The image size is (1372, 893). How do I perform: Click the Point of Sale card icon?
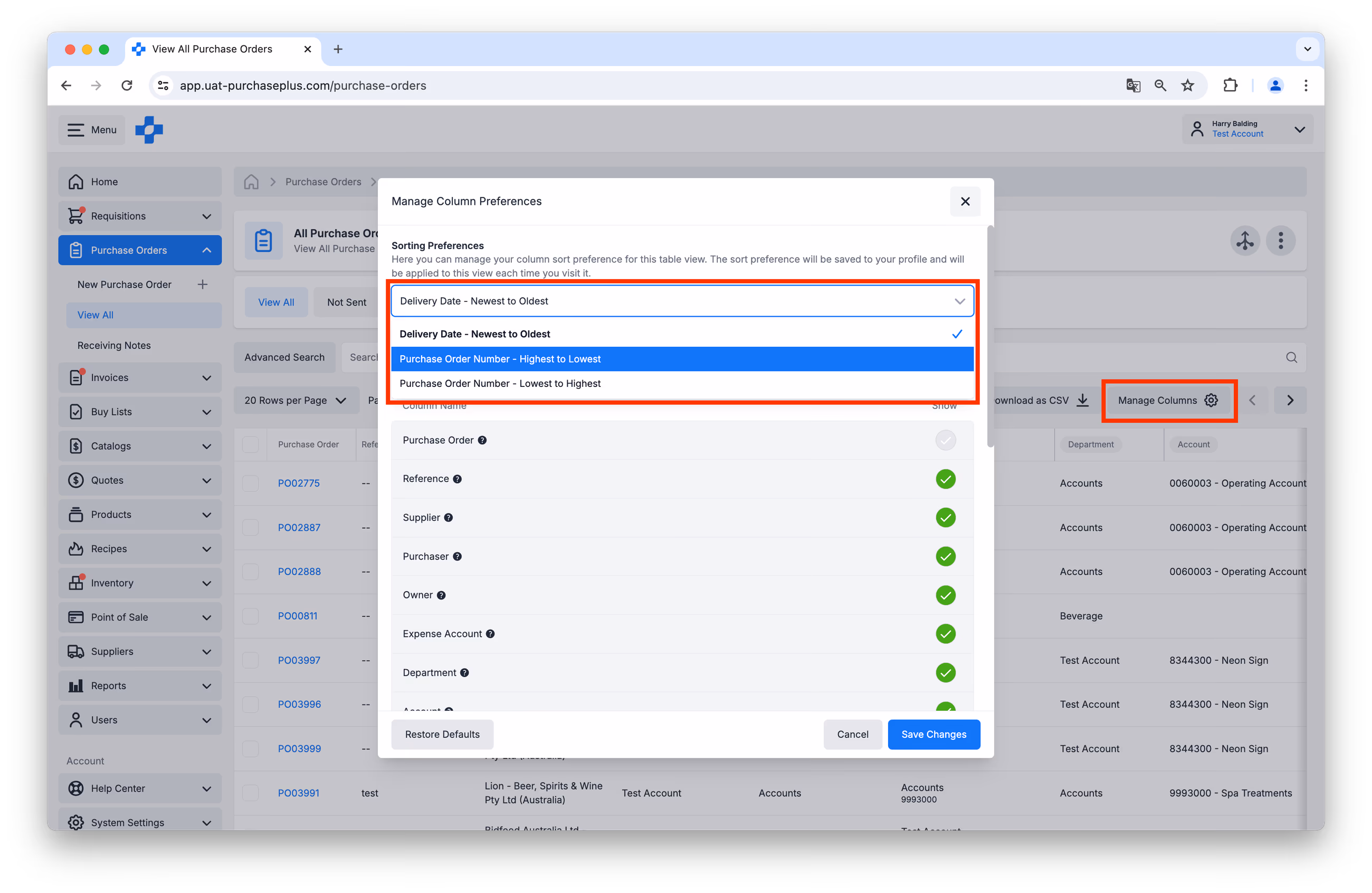[x=75, y=617]
